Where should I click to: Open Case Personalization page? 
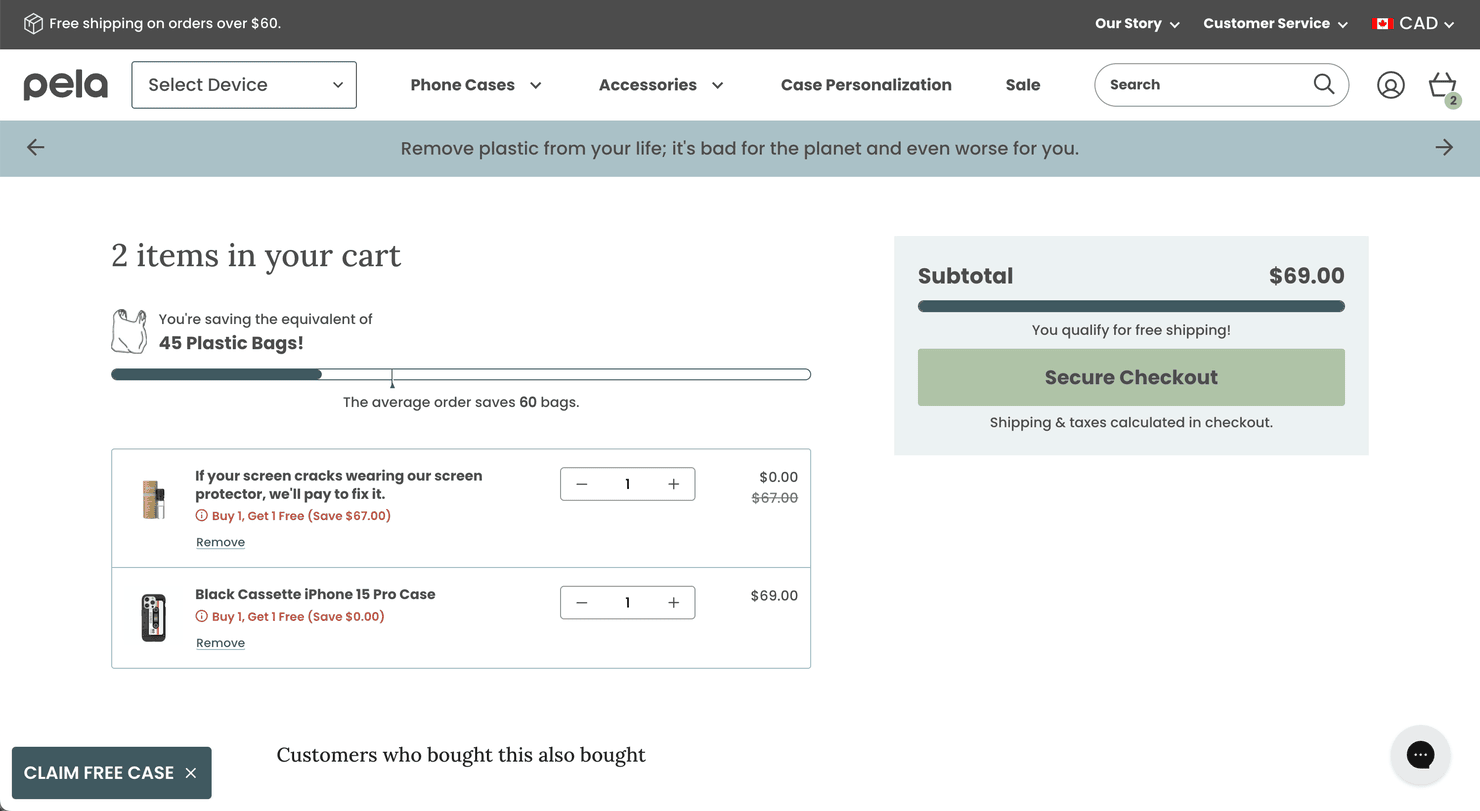point(866,85)
